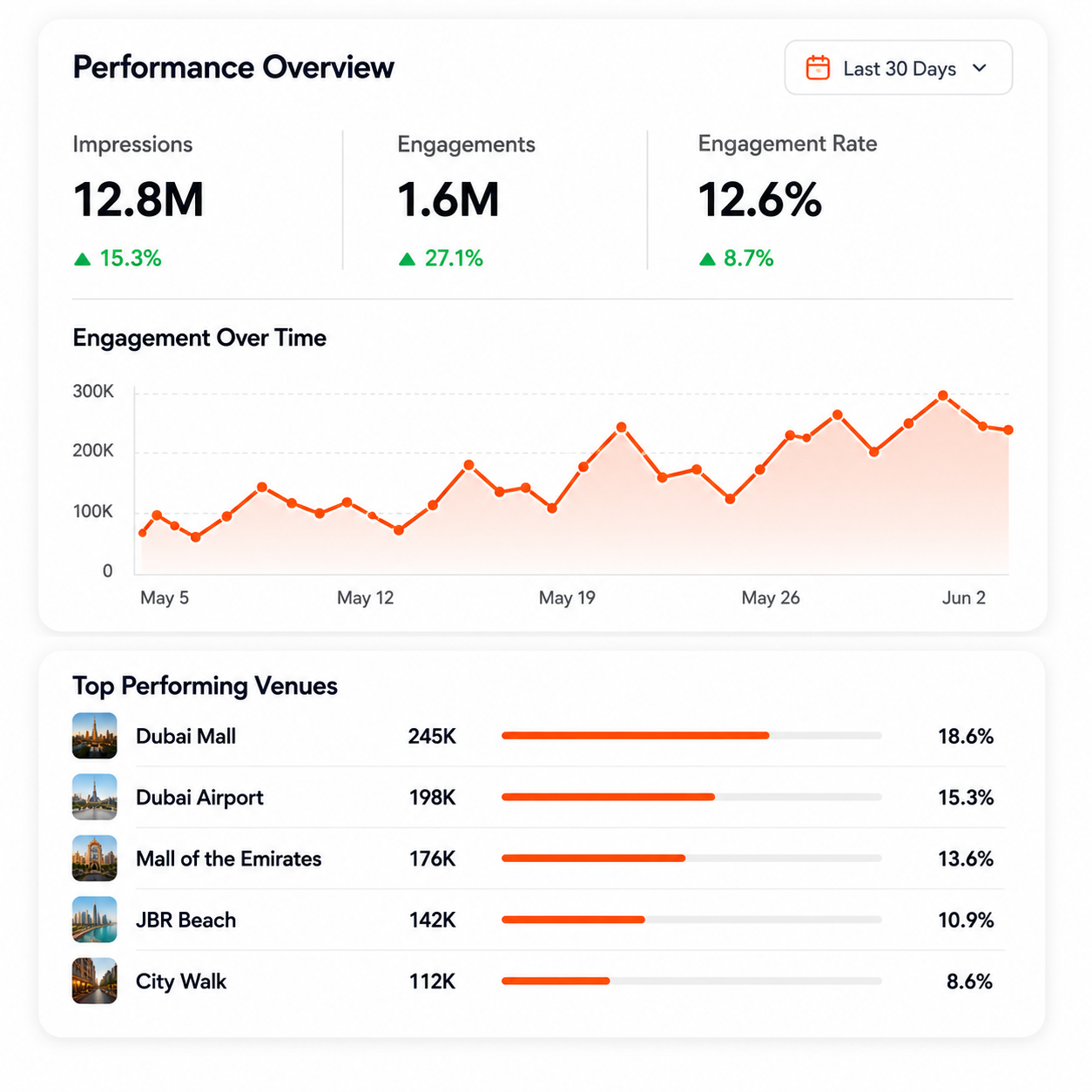Screen dimensions: 1092x1092
Task: Click the calendar icon in date selector
Action: 818,68
